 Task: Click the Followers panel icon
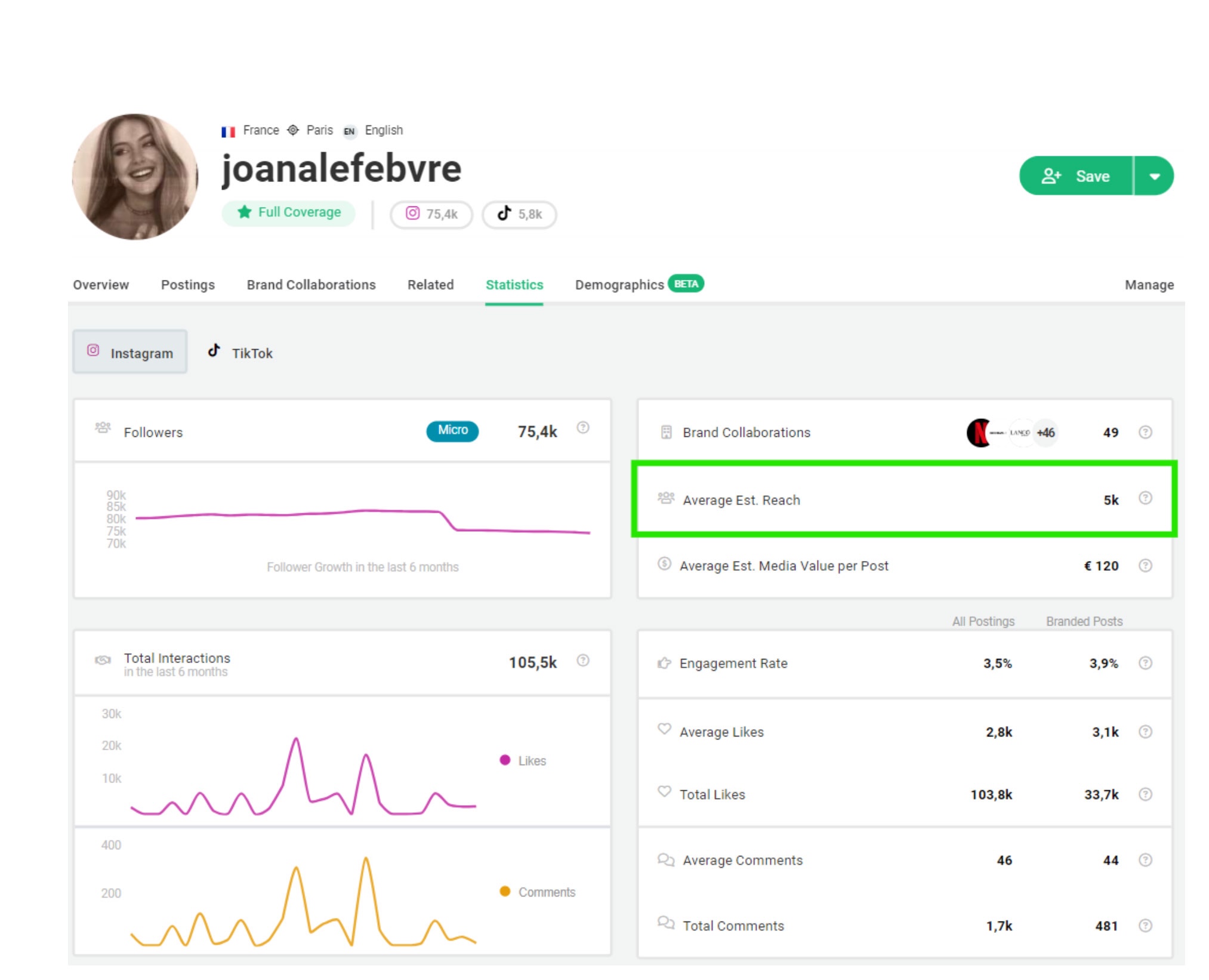tap(103, 429)
